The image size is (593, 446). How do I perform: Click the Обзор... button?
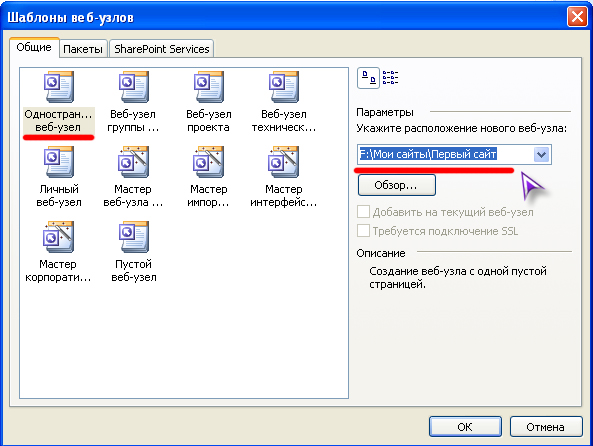click(397, 185)
